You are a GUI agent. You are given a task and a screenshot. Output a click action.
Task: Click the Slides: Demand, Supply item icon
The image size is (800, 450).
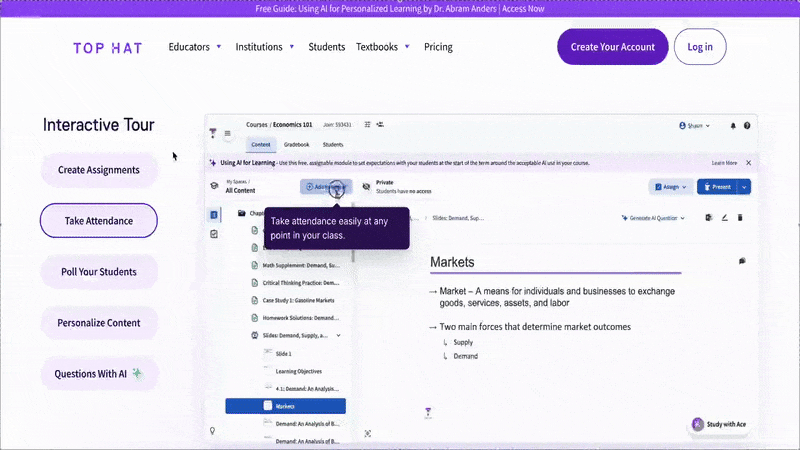(255, 335)
